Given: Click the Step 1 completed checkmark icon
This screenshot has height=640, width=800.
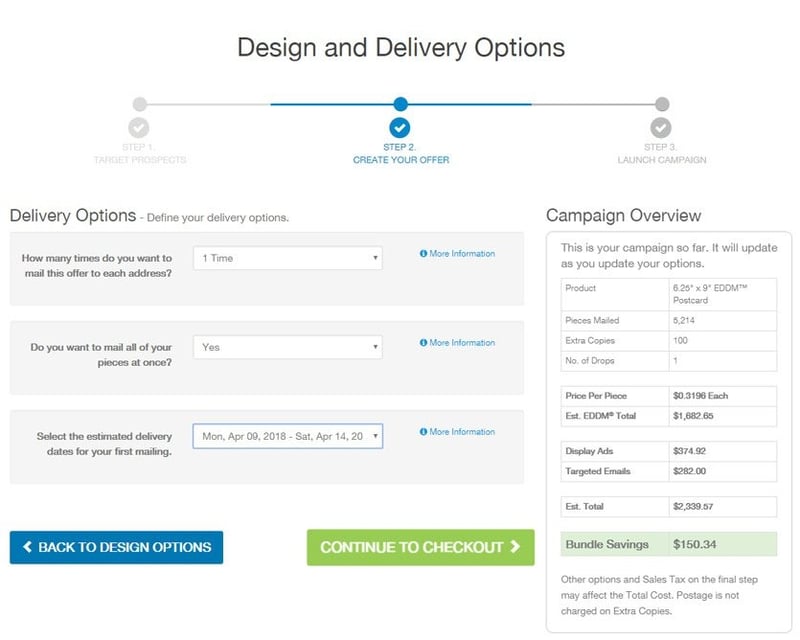Looking at the screenshot, I should (x=138, y=128).
